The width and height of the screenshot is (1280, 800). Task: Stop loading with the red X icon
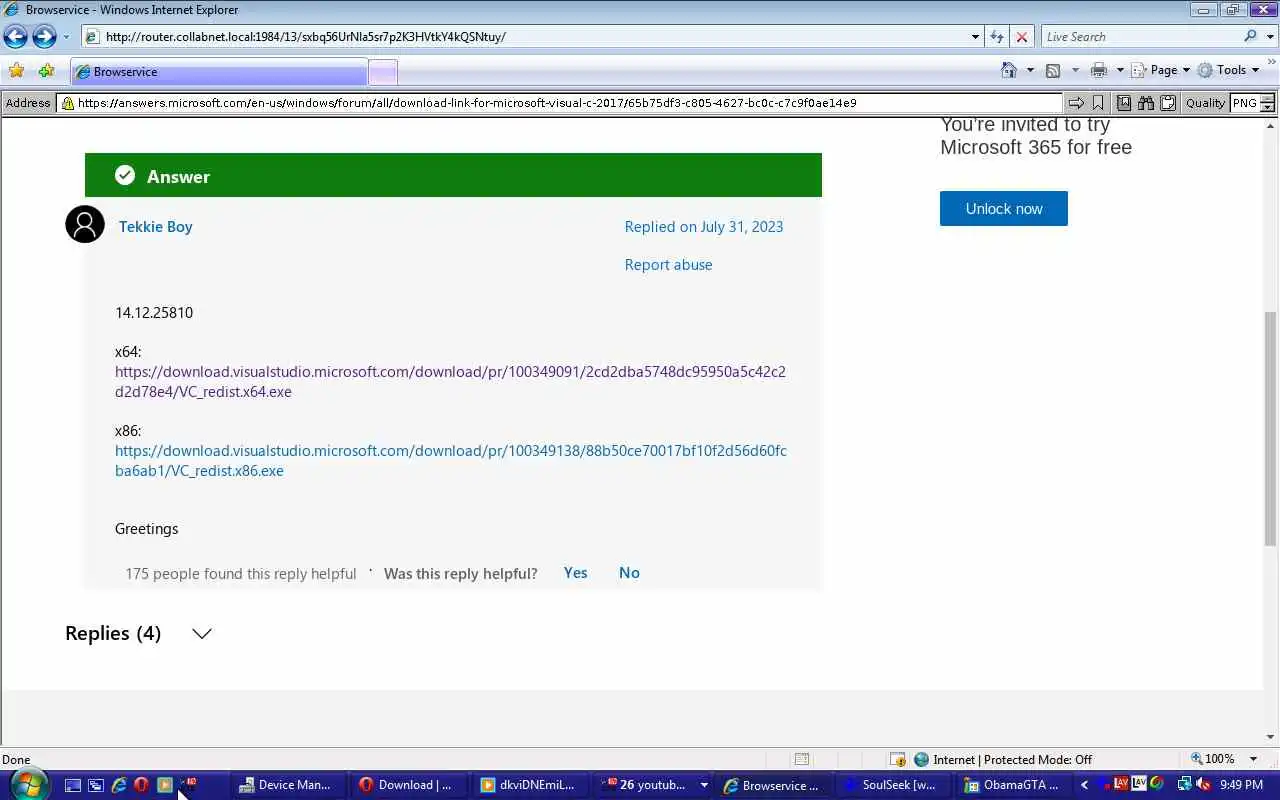1021,37
